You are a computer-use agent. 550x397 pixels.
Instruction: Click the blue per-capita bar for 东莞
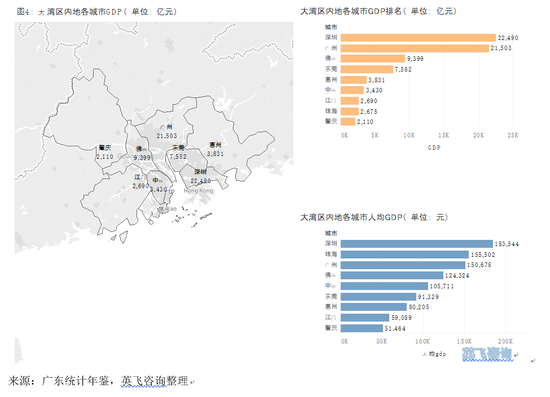[378, 296]
